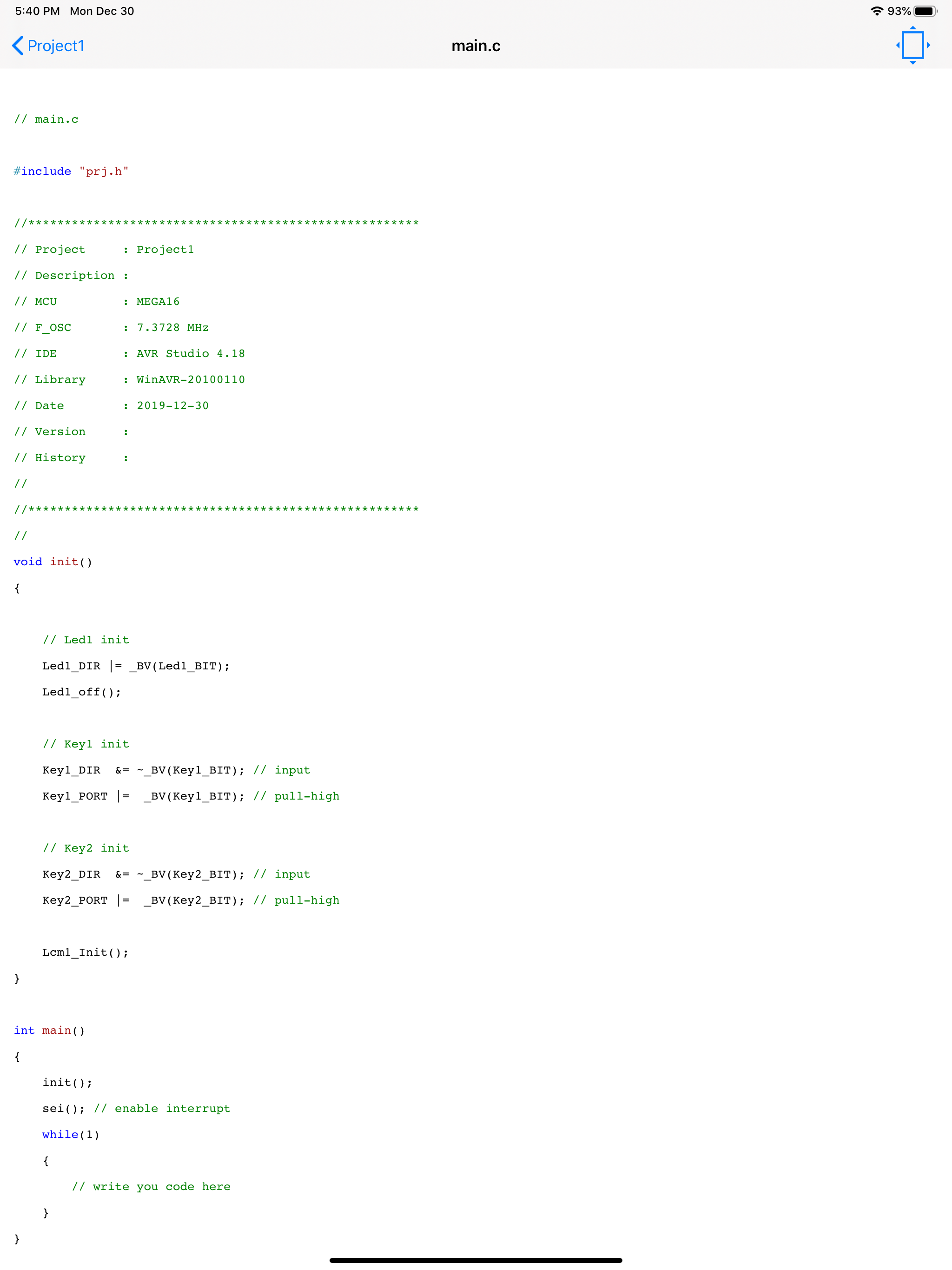952x1270 pixels.
Task: Tap the screen rotation icon with four arrows
Action: [x=913, y=46]
